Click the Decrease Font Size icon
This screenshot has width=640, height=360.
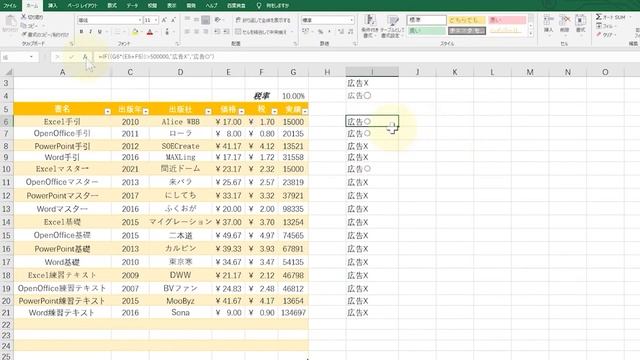173,20
